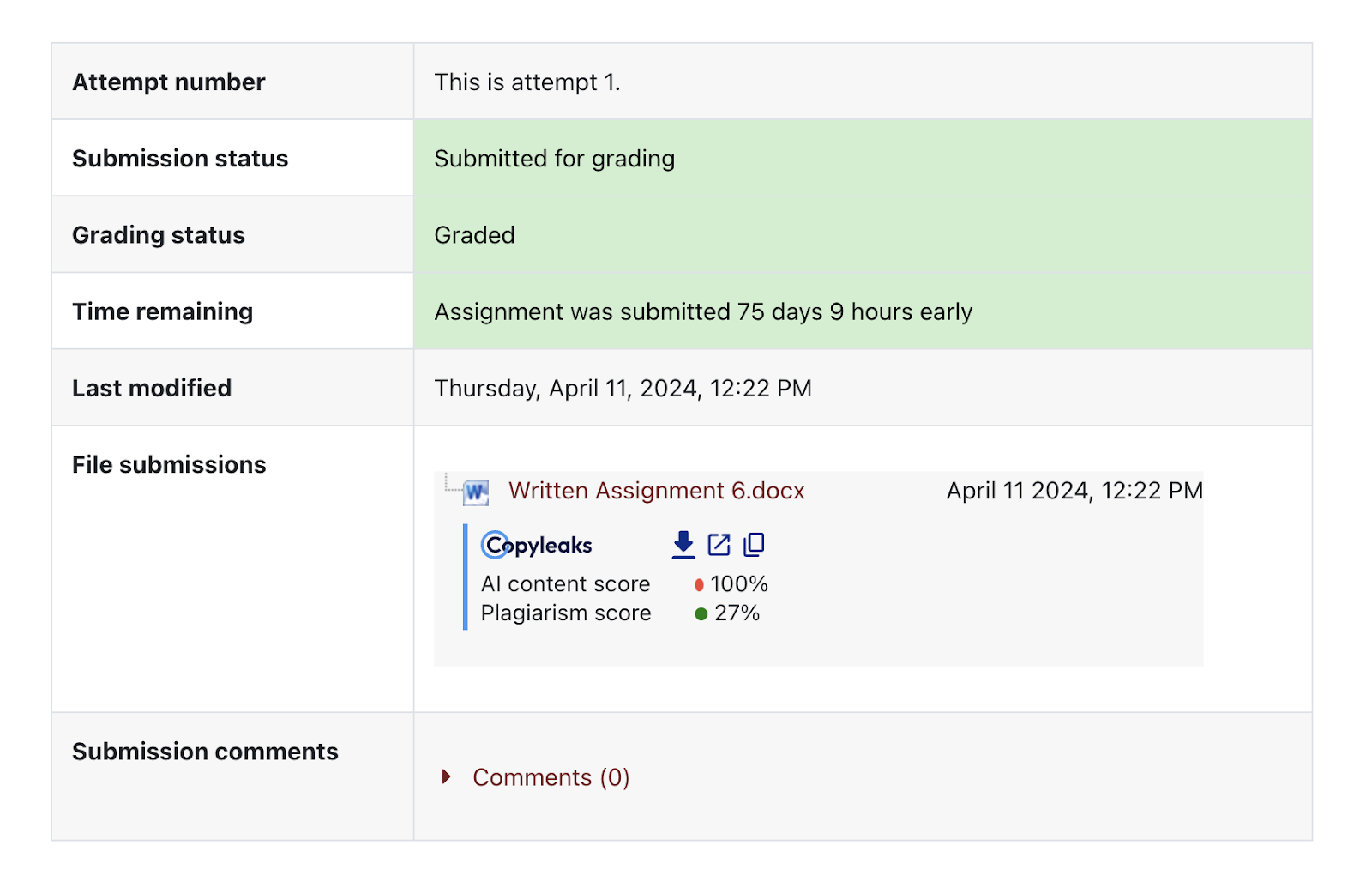Click the download report icon
1372x888 pixels.
(x=683, y=543)
